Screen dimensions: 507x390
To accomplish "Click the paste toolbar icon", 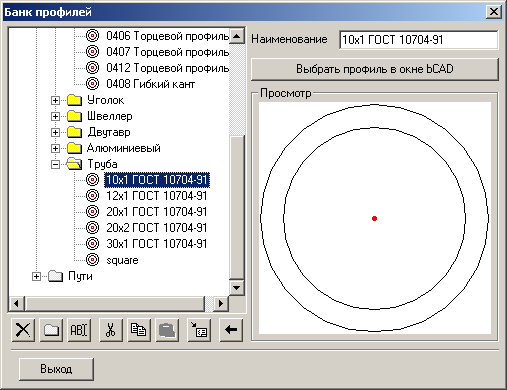I will pos(167,330).
